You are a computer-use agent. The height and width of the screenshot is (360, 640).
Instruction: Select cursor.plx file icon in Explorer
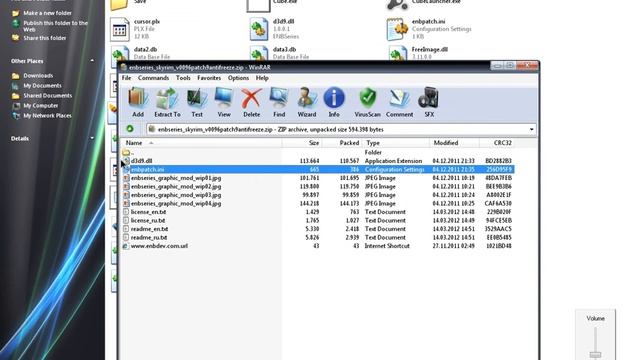[x=120, y=29]
